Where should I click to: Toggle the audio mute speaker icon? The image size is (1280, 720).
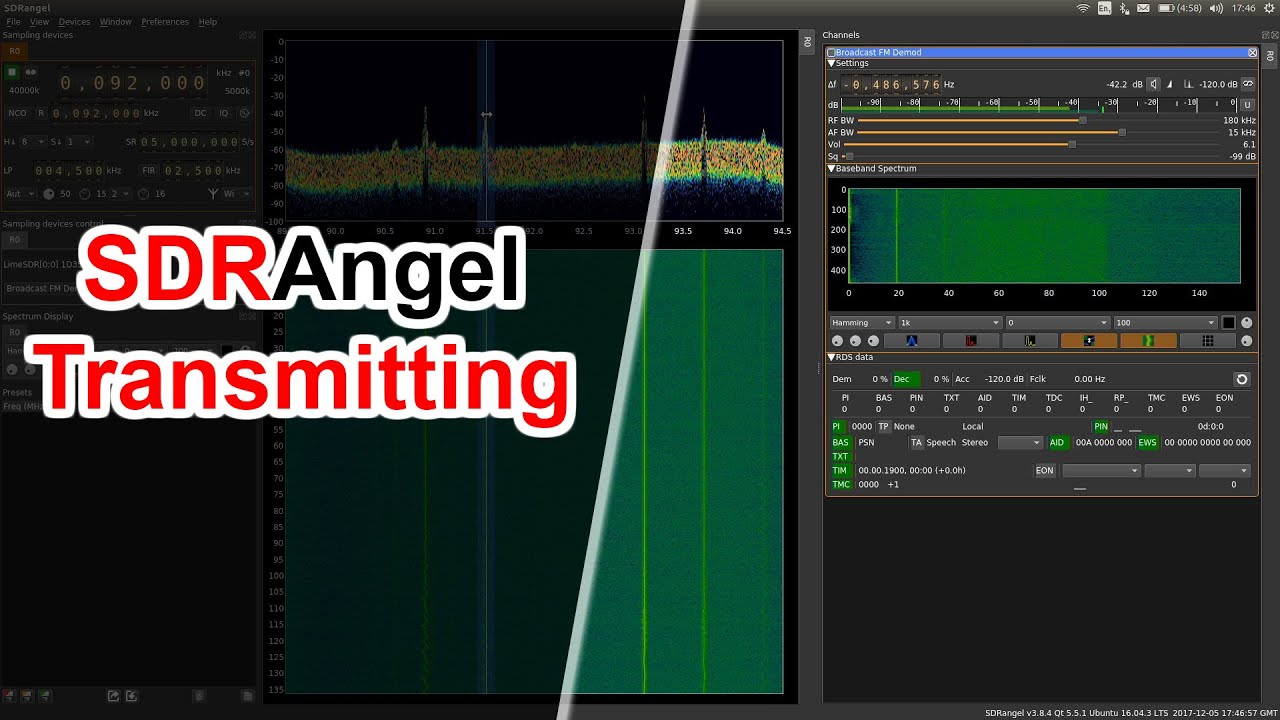(1153, 85)
